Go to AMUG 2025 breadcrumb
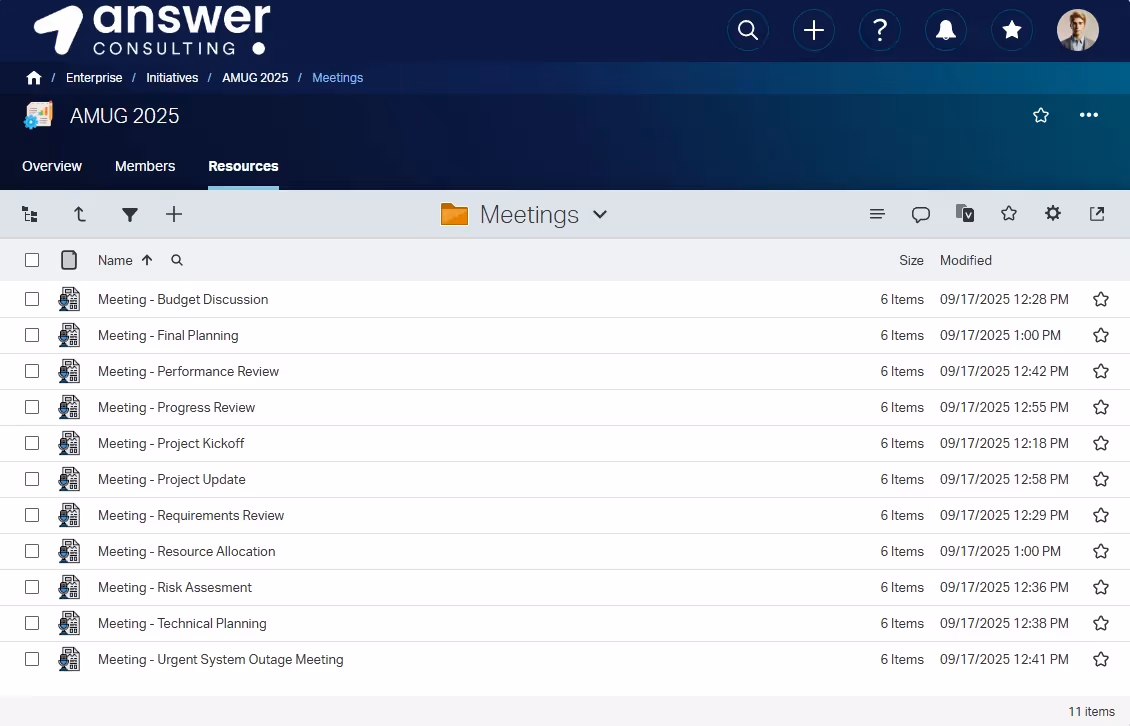Image resolution: width=1130 pixels, height=726 pixels. click(x=255, y=78)
